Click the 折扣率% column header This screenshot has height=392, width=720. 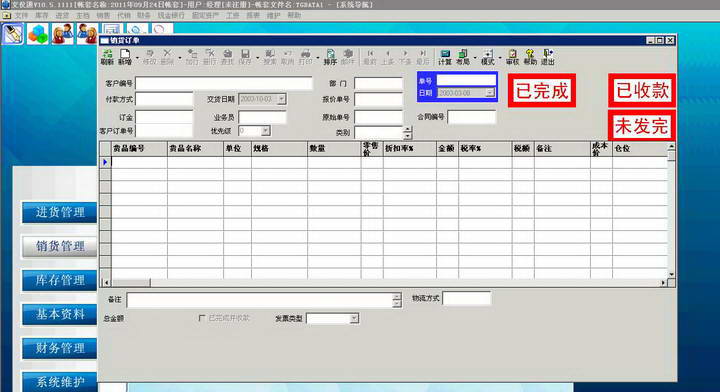coord(410,148)
